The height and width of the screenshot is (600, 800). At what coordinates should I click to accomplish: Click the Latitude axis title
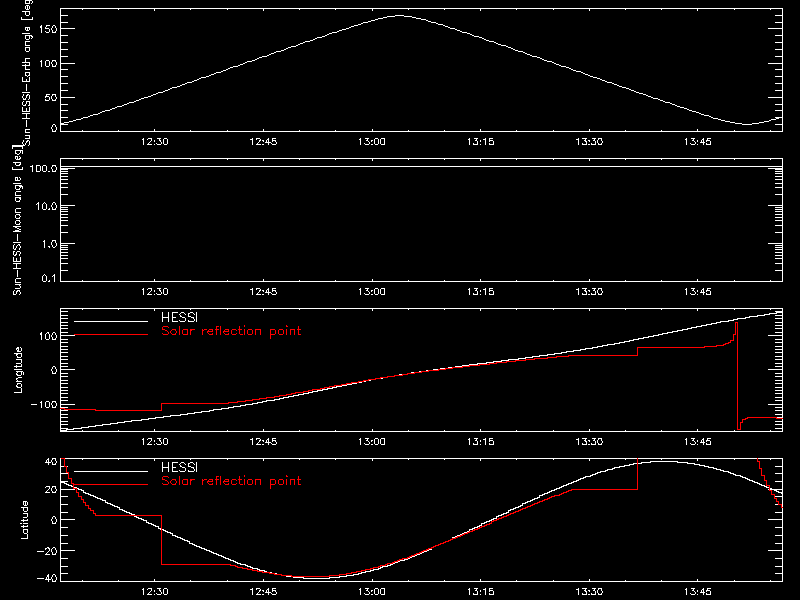pyautogui.click(x=24, y=520)
